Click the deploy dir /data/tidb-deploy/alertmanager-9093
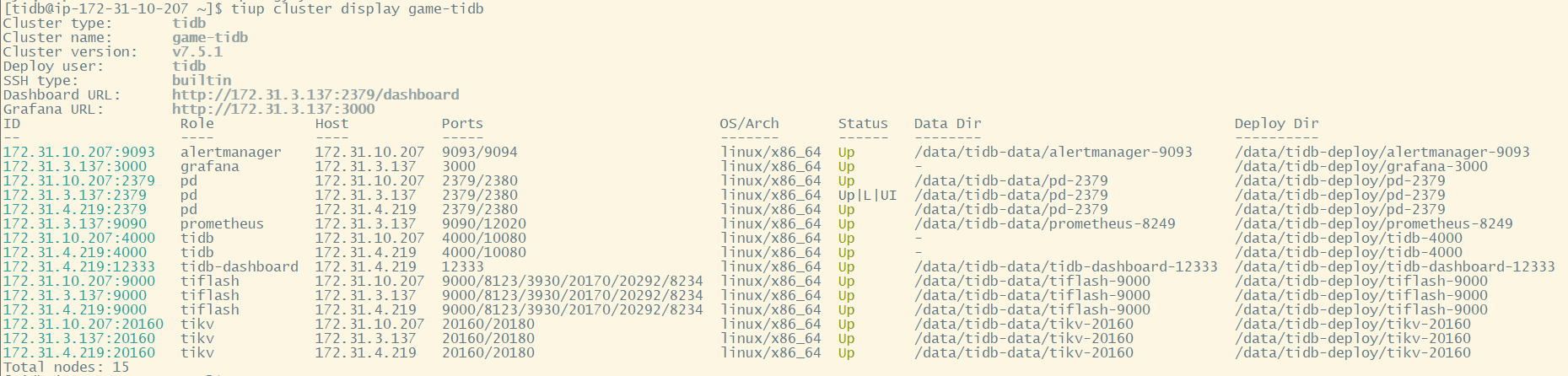This screenshot has width=1568, height=376. (x=1382, y=152)
